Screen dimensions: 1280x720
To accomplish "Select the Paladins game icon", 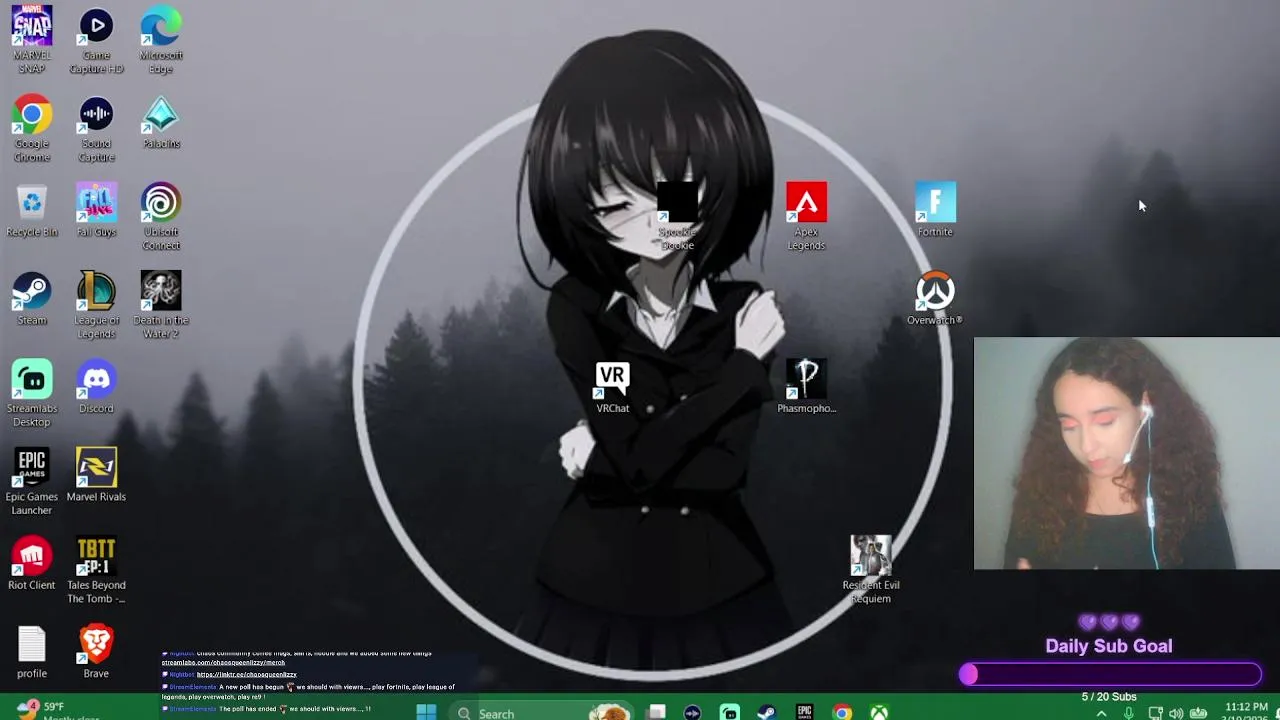I will click(161, 122).
